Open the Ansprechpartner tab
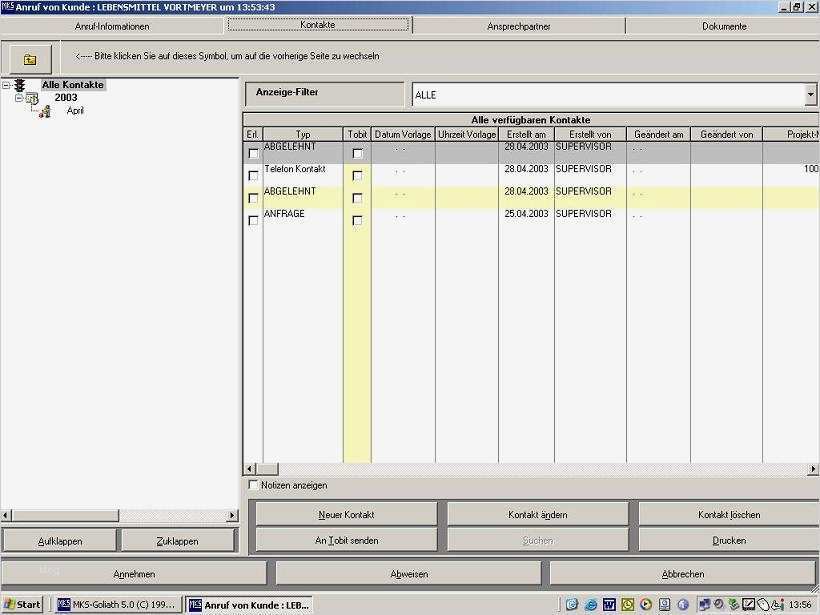This screenshot has width=820, height=615. (x=519, y=26)
